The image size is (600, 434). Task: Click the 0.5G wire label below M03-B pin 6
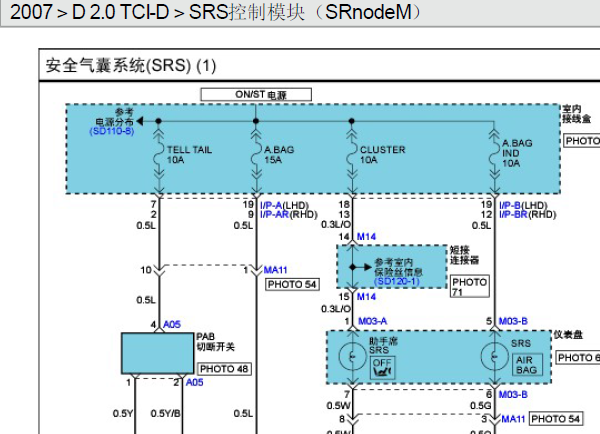(x=480, y=406)
